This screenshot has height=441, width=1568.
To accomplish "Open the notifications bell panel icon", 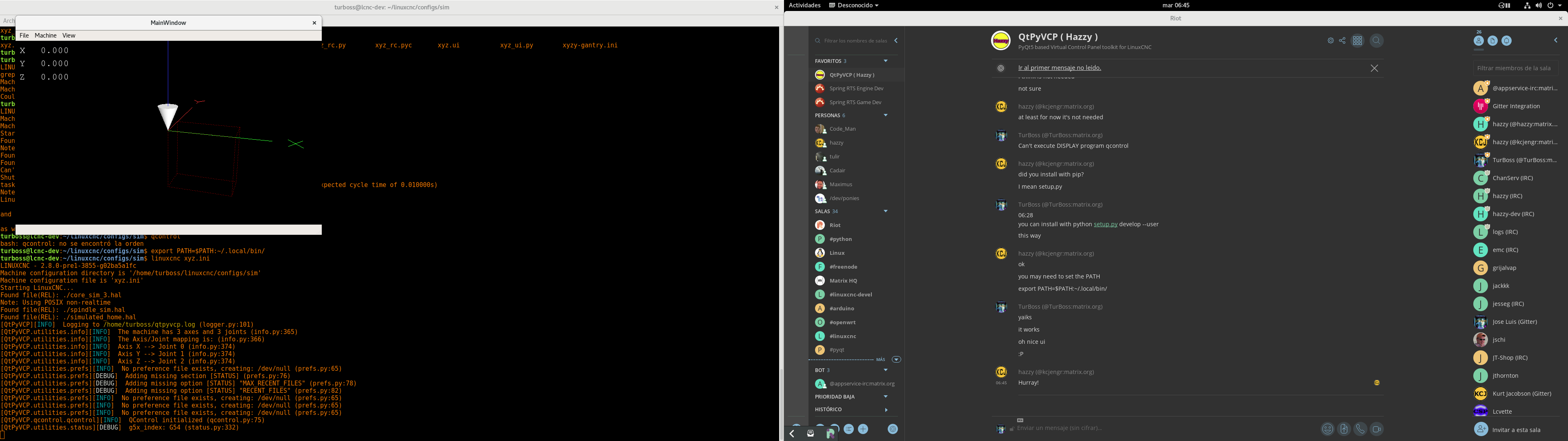I will (1506, 41).
